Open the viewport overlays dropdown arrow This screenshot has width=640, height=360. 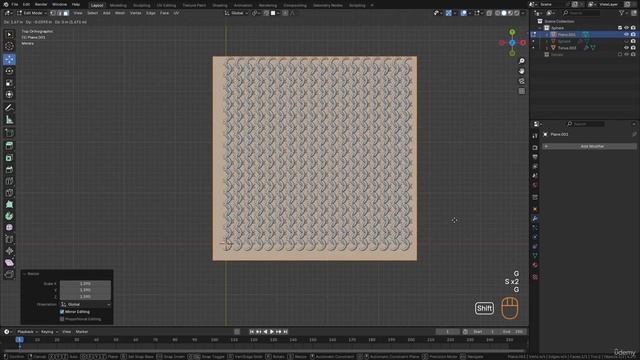point(469,13)
